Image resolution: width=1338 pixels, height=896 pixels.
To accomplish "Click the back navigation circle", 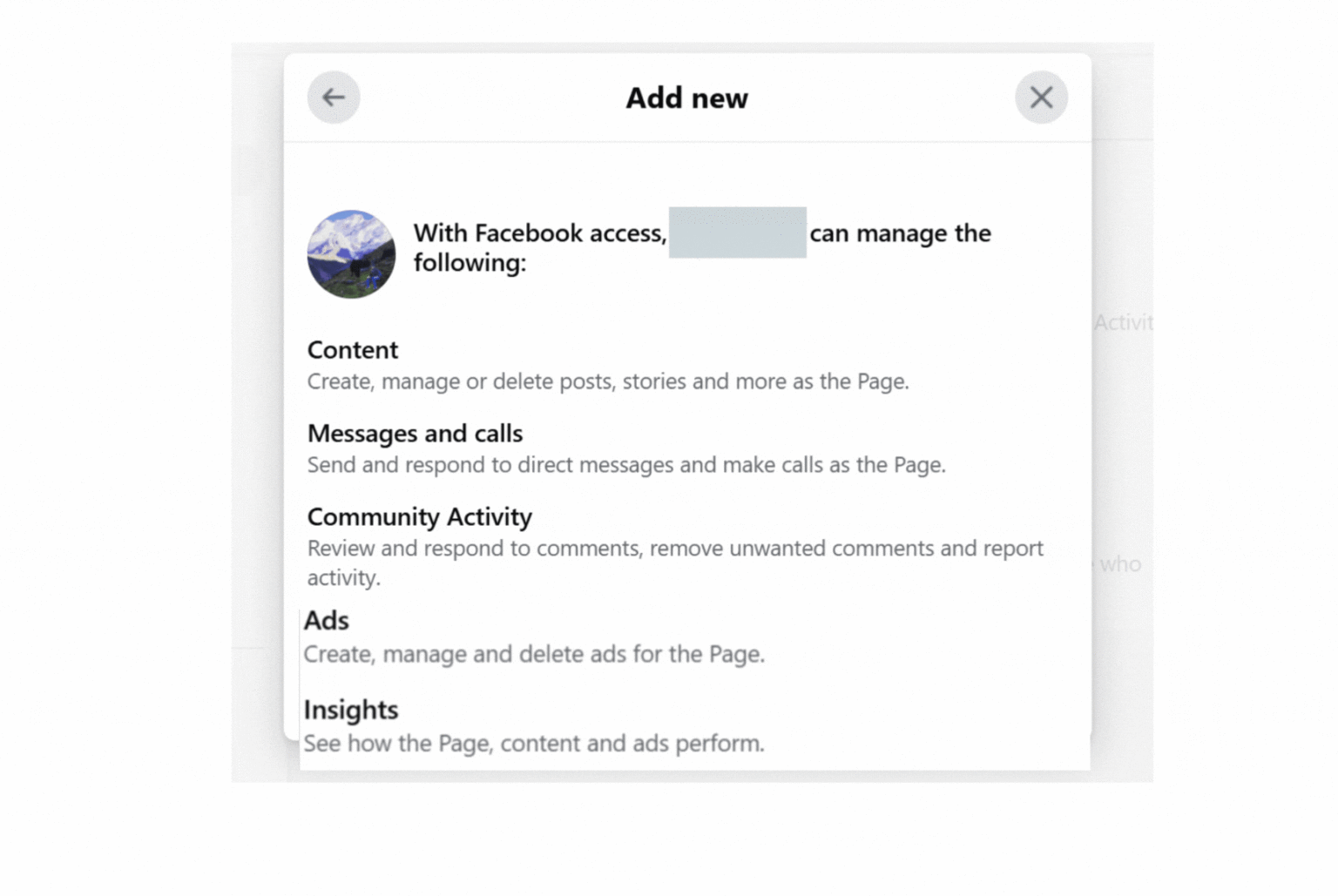I will 333,97.
